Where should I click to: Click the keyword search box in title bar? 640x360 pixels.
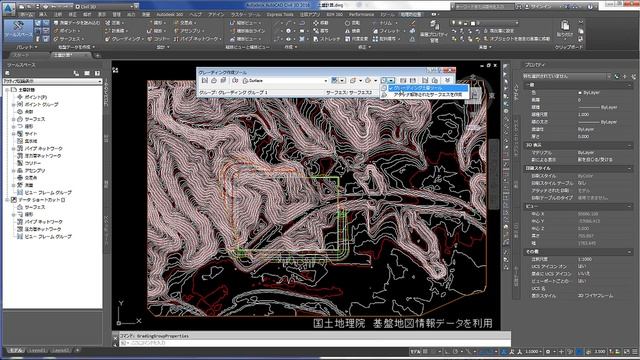click(x=484, y=7)
